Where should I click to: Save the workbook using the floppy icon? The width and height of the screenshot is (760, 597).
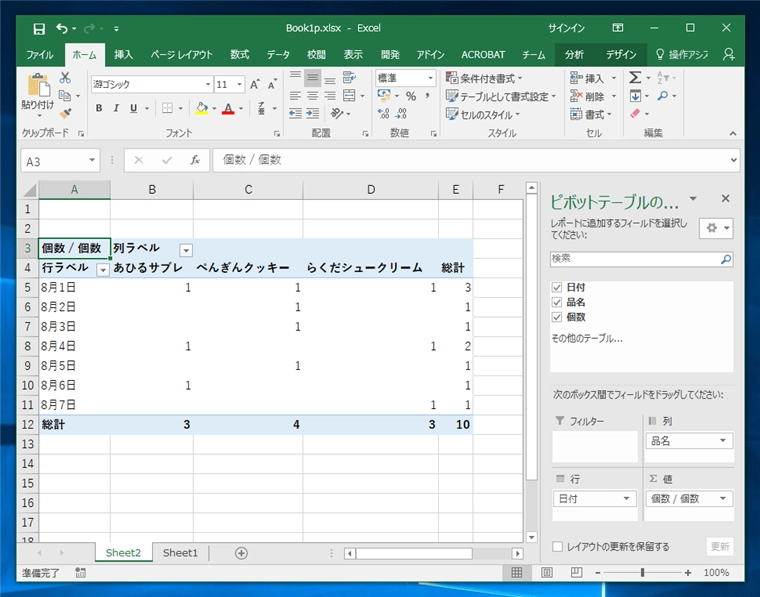[x=39, y=28]
